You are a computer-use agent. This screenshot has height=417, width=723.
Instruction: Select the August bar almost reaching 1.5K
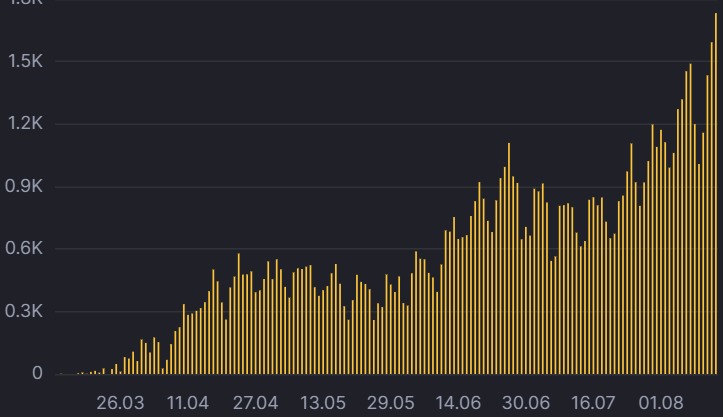click(691, 219)
